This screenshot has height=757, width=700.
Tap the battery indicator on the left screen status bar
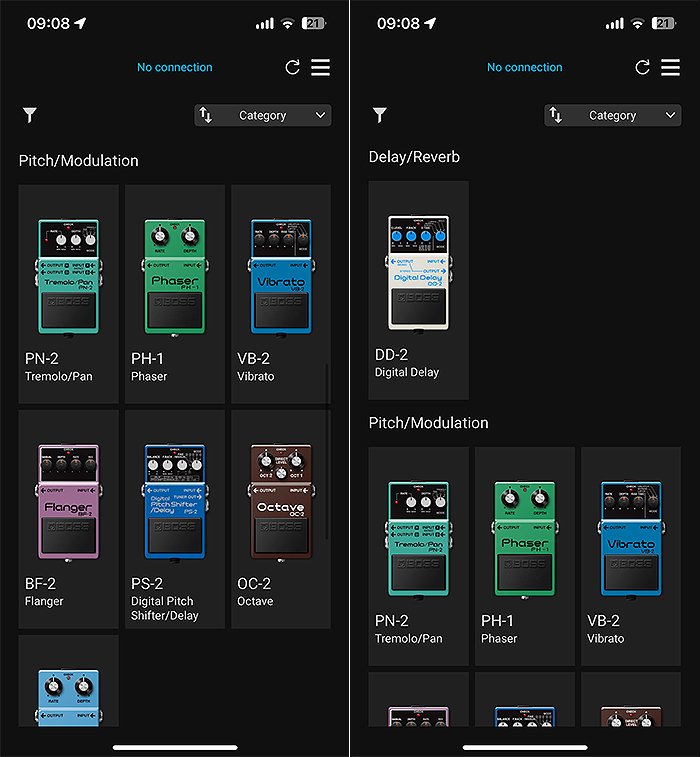point(314,23)
